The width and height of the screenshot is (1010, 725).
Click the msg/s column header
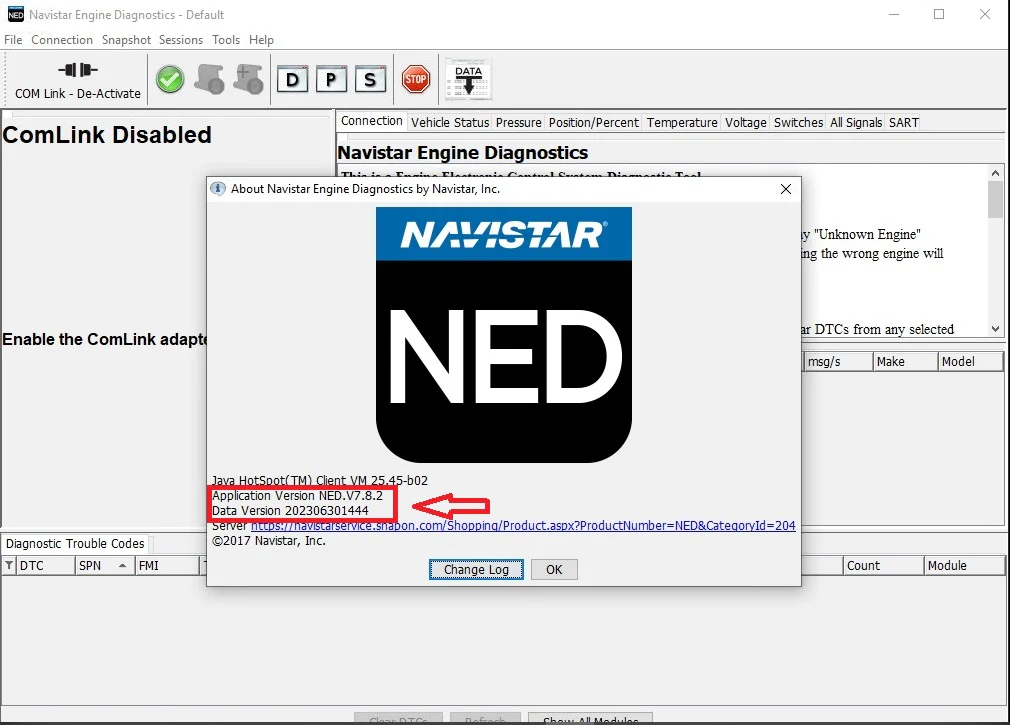pos(837,361)
